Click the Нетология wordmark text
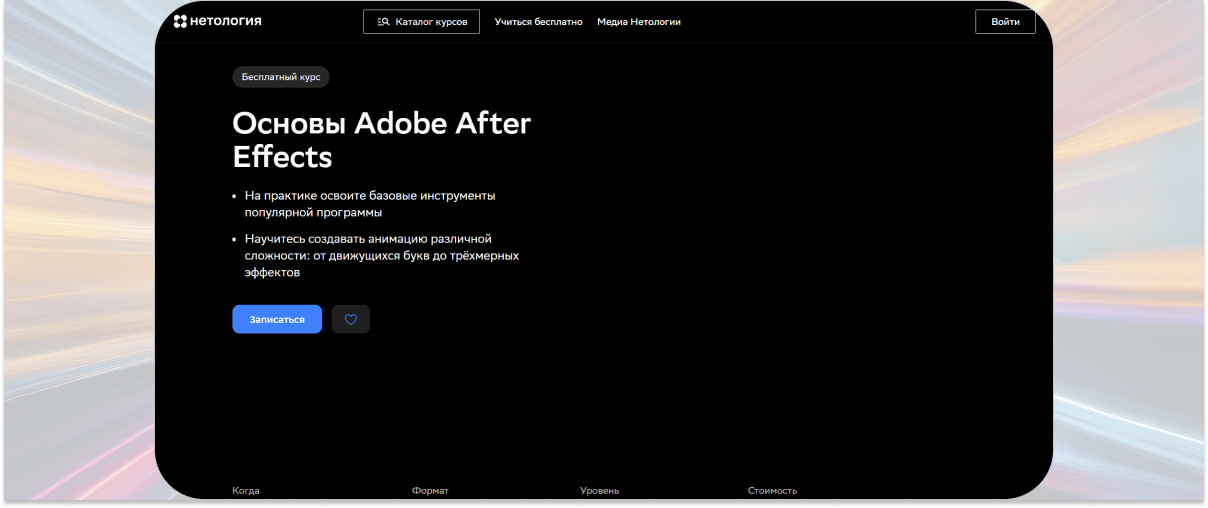The height and width of the screenshot is (508, 1208). coord(225,21)
